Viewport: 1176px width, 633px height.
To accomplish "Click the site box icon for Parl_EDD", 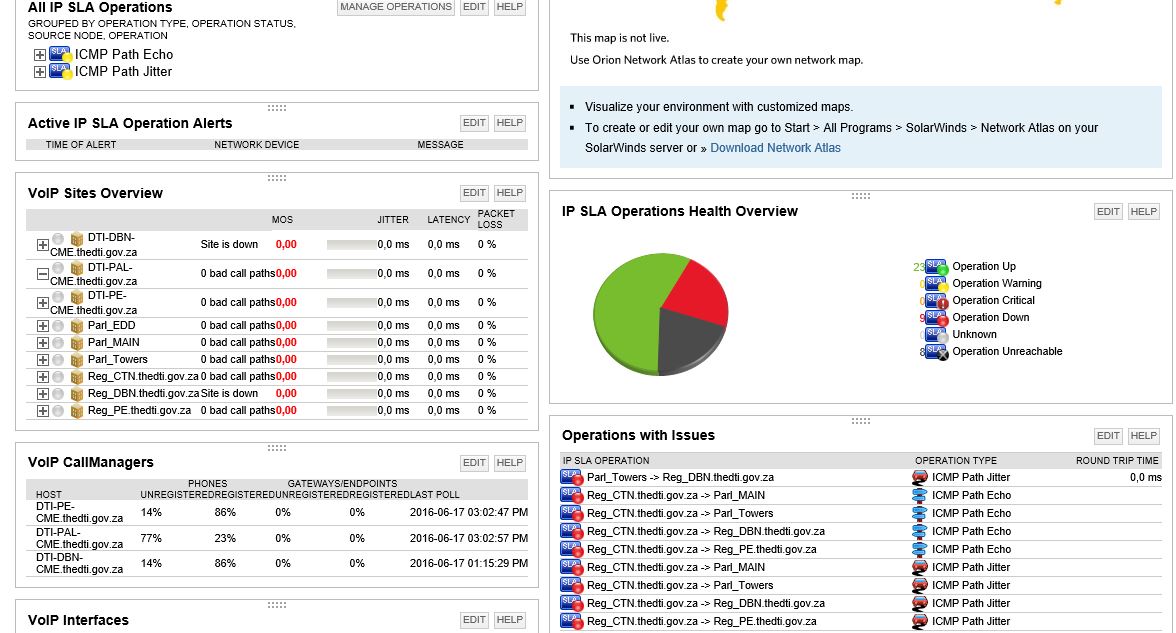I will point(76,326).
